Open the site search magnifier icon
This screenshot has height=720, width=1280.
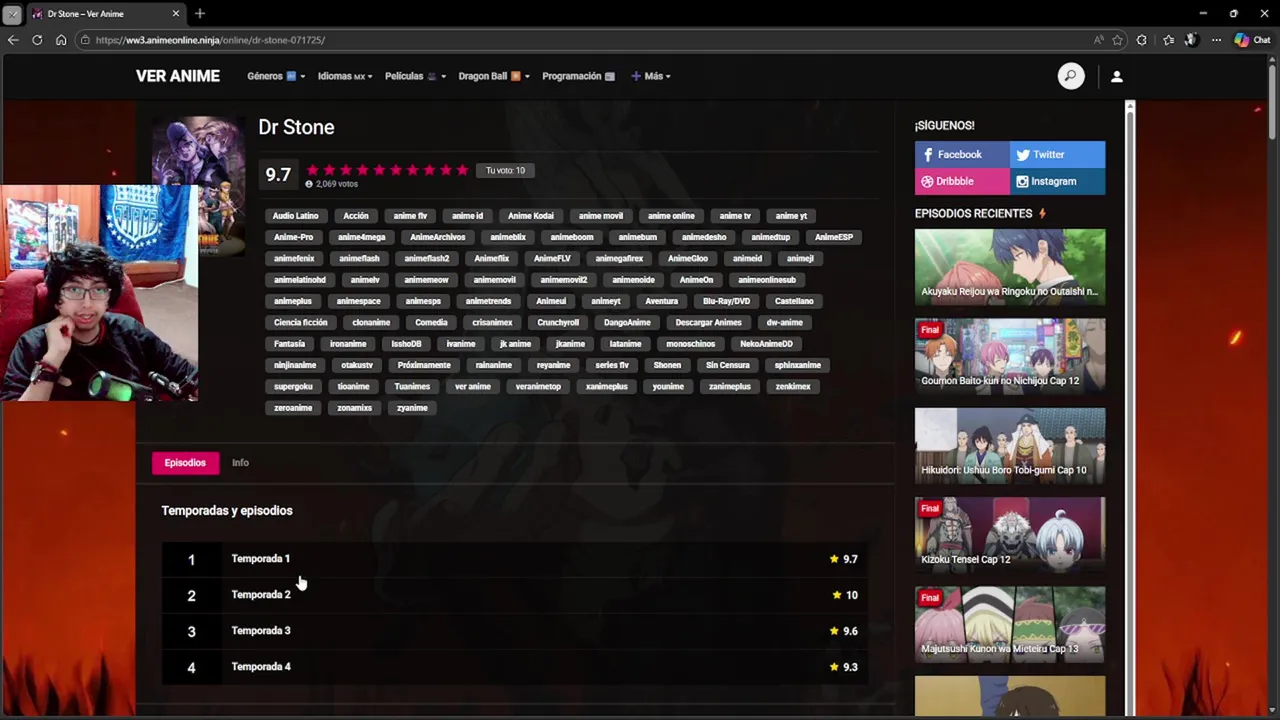point(1071,76)
